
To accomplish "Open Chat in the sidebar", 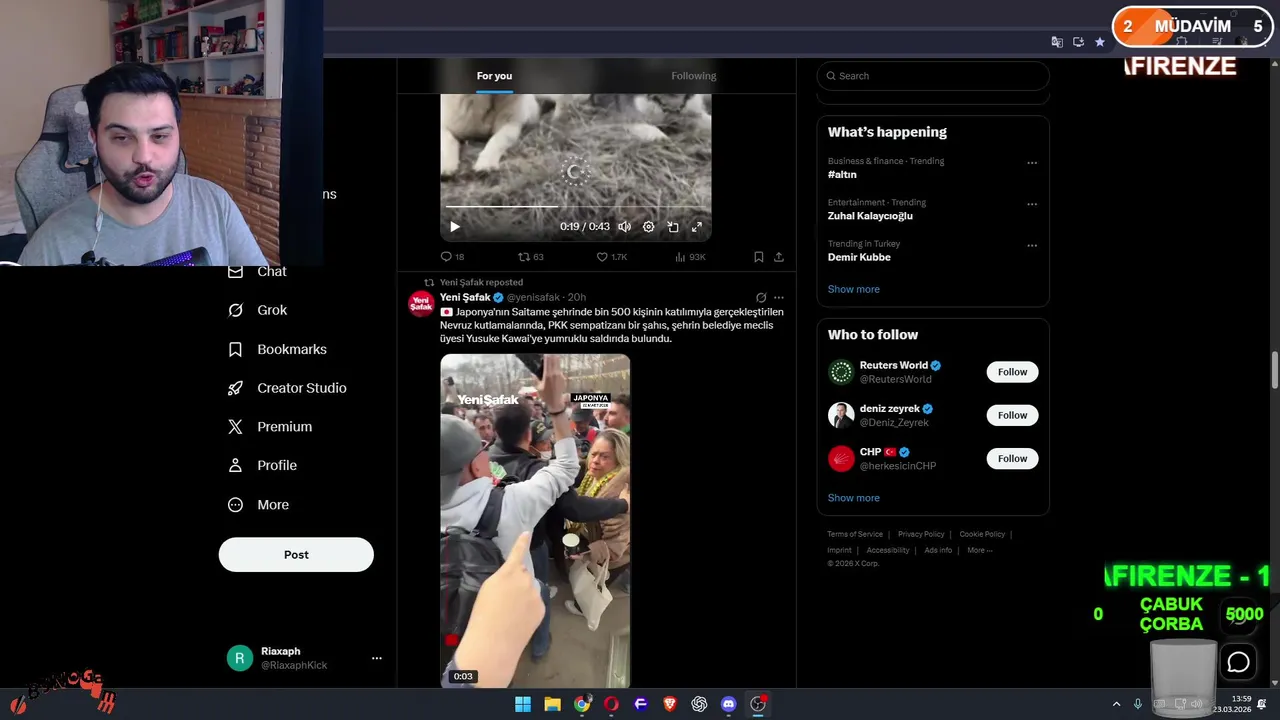I will pyautogui.click(x=258, y=272).
